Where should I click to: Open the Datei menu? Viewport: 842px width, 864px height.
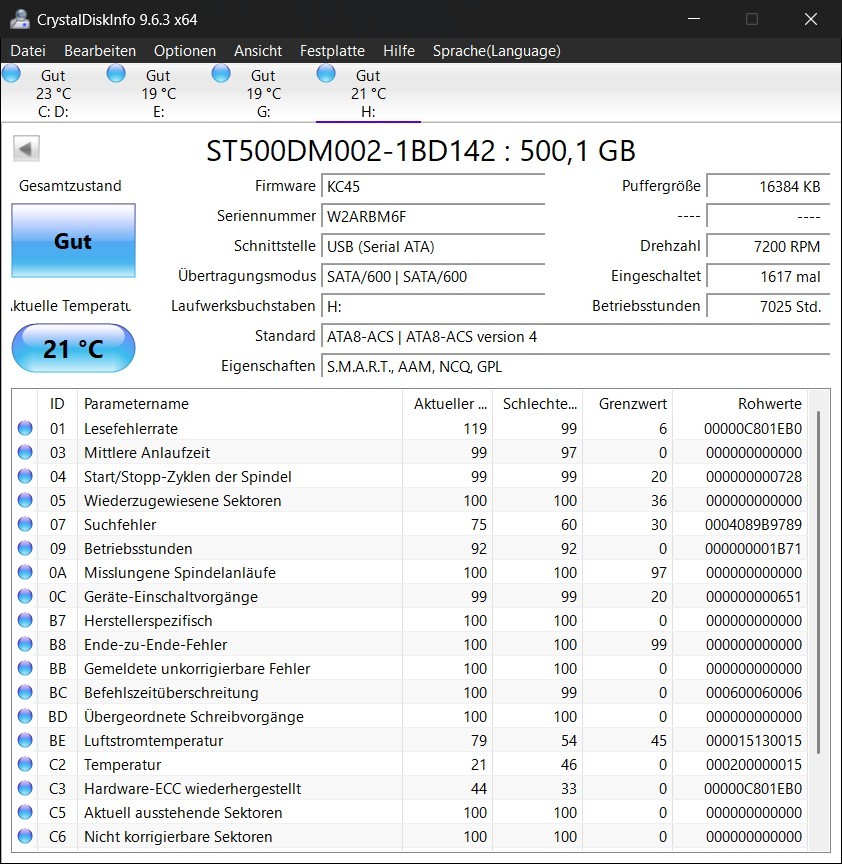[x=28, y=50]
